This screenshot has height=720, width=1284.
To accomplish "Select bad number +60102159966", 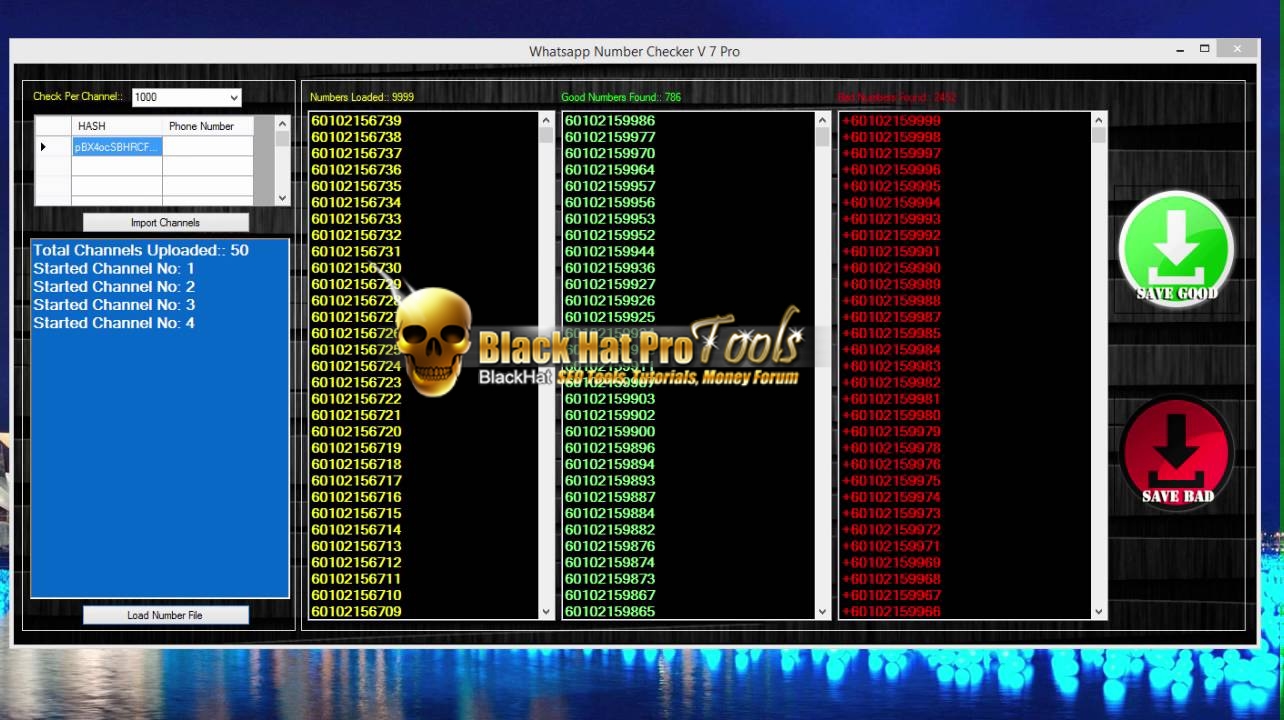I will click(891, 612).
